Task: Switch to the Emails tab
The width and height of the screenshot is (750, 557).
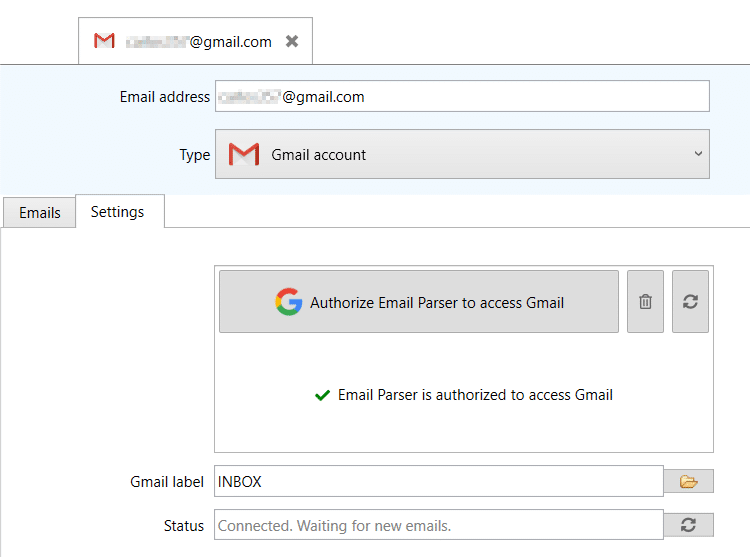Action: [40, 212]
